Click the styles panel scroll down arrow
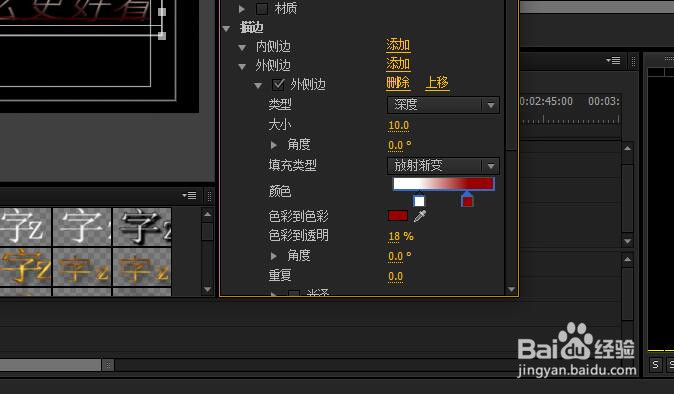This screenshot has height=394, width=674. tap(208, 290)
